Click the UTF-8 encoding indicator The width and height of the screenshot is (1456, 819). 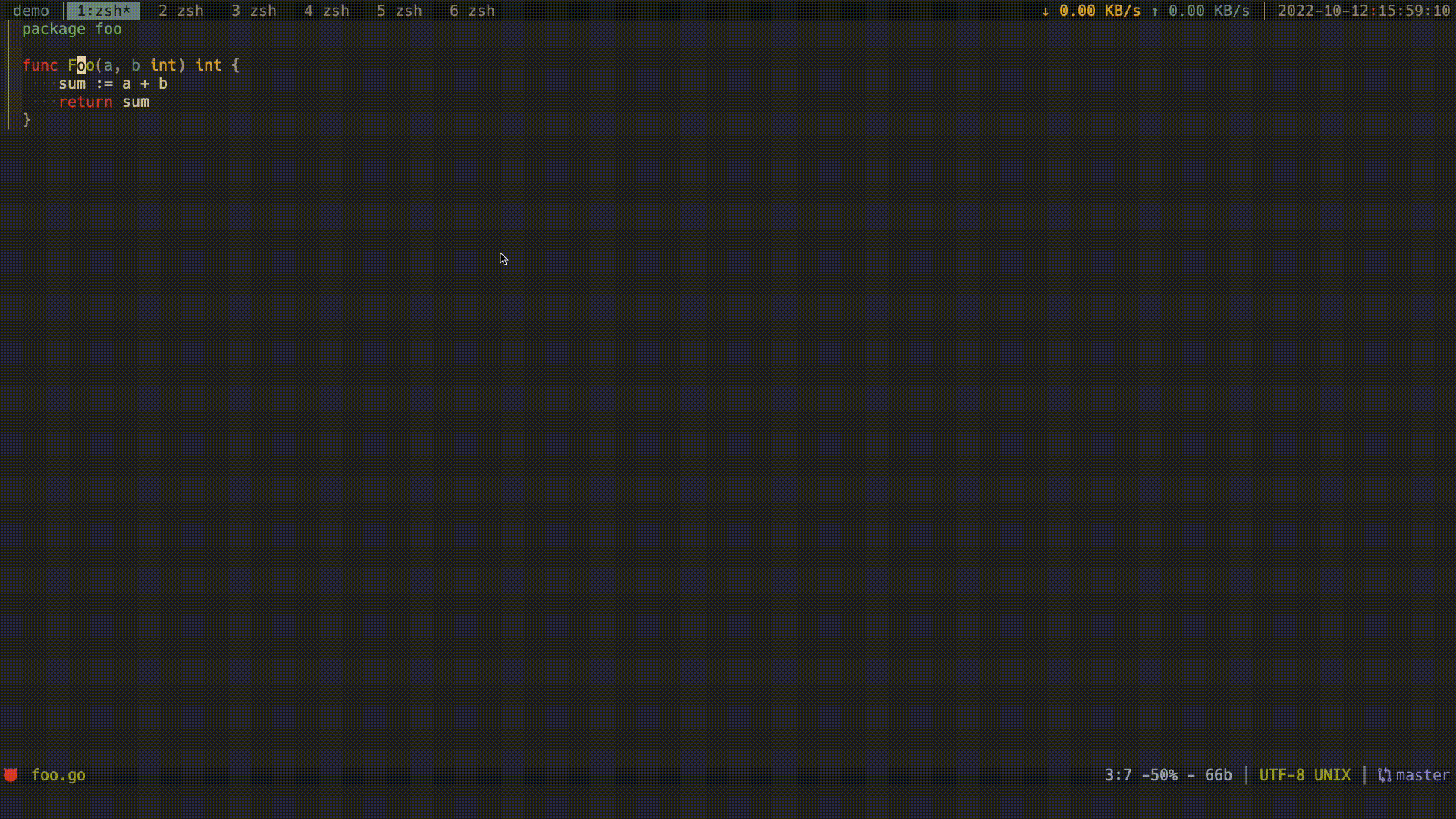pos(1281,774)
